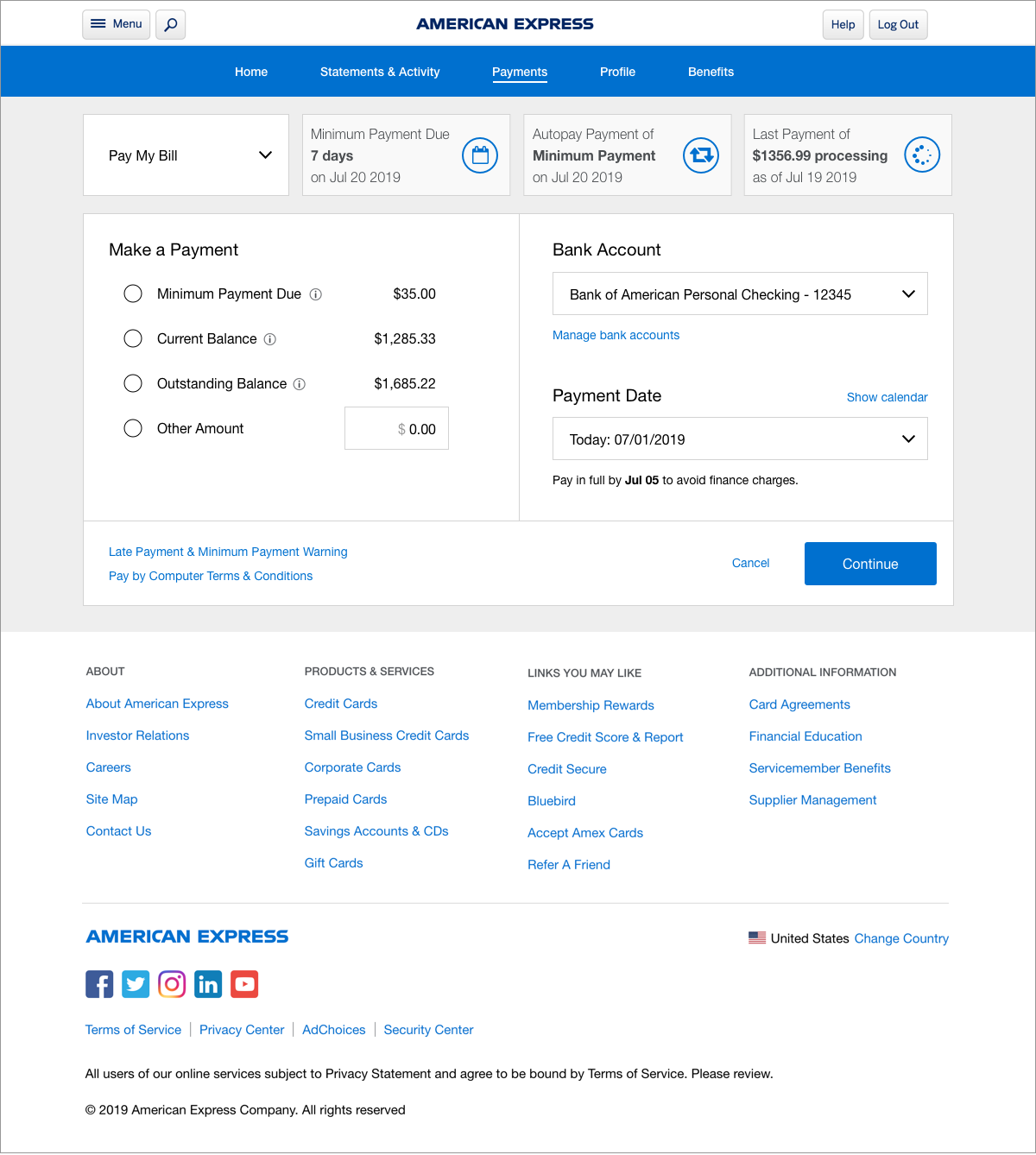Open the Credit Cards footer link

pyautogui.click(x=341, y=704)
